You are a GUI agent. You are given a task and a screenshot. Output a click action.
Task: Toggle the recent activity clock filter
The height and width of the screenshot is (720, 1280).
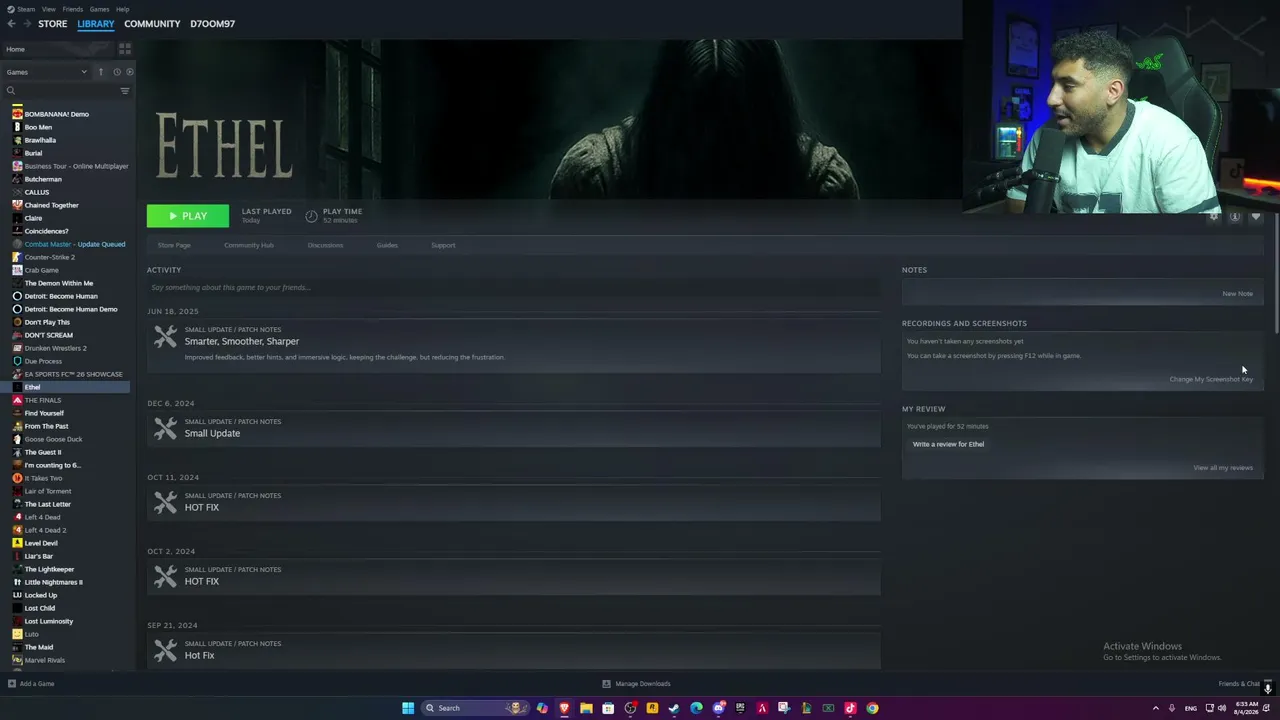click(x=116, y=72)
